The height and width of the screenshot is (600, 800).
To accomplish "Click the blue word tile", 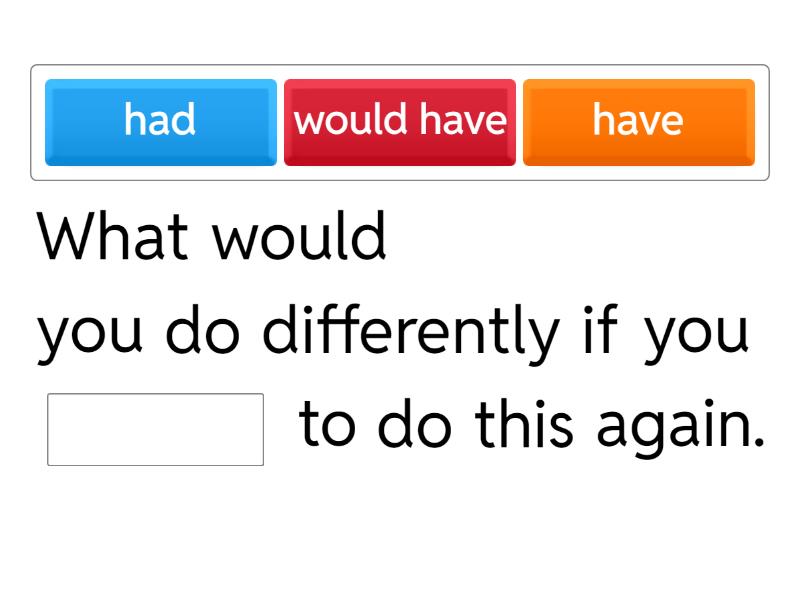I will (160, 121).
